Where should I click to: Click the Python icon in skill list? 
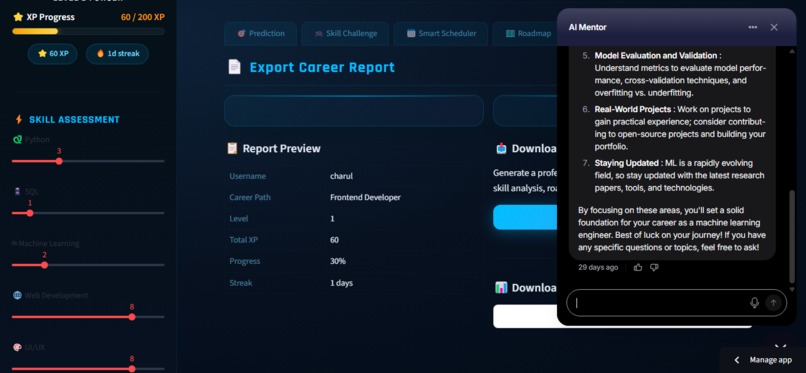point(17,140)
